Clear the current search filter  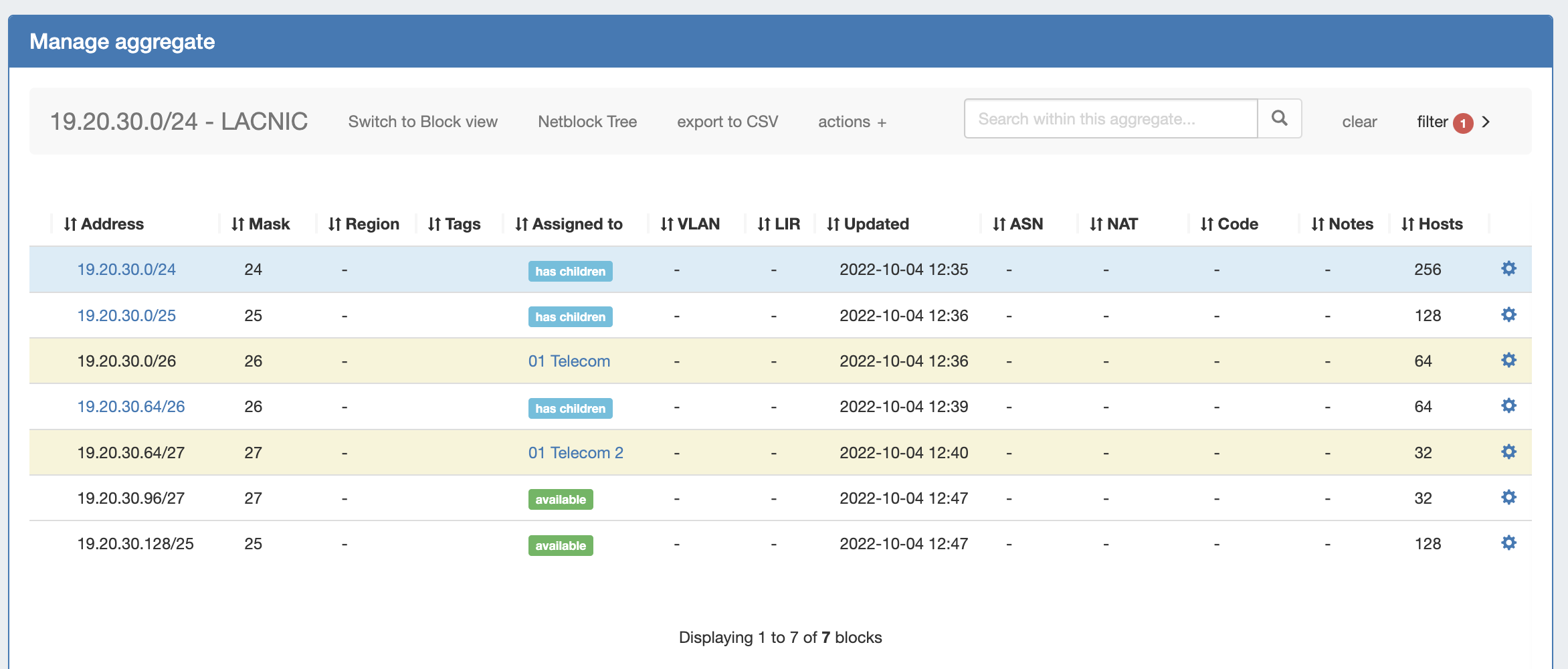tap(1359, 122)
